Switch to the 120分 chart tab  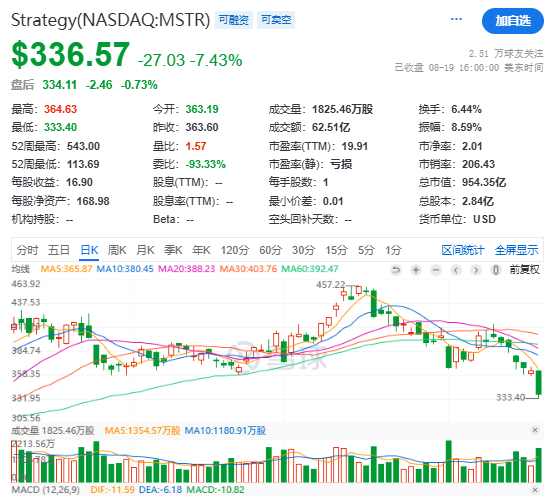(x=235, y=250)
